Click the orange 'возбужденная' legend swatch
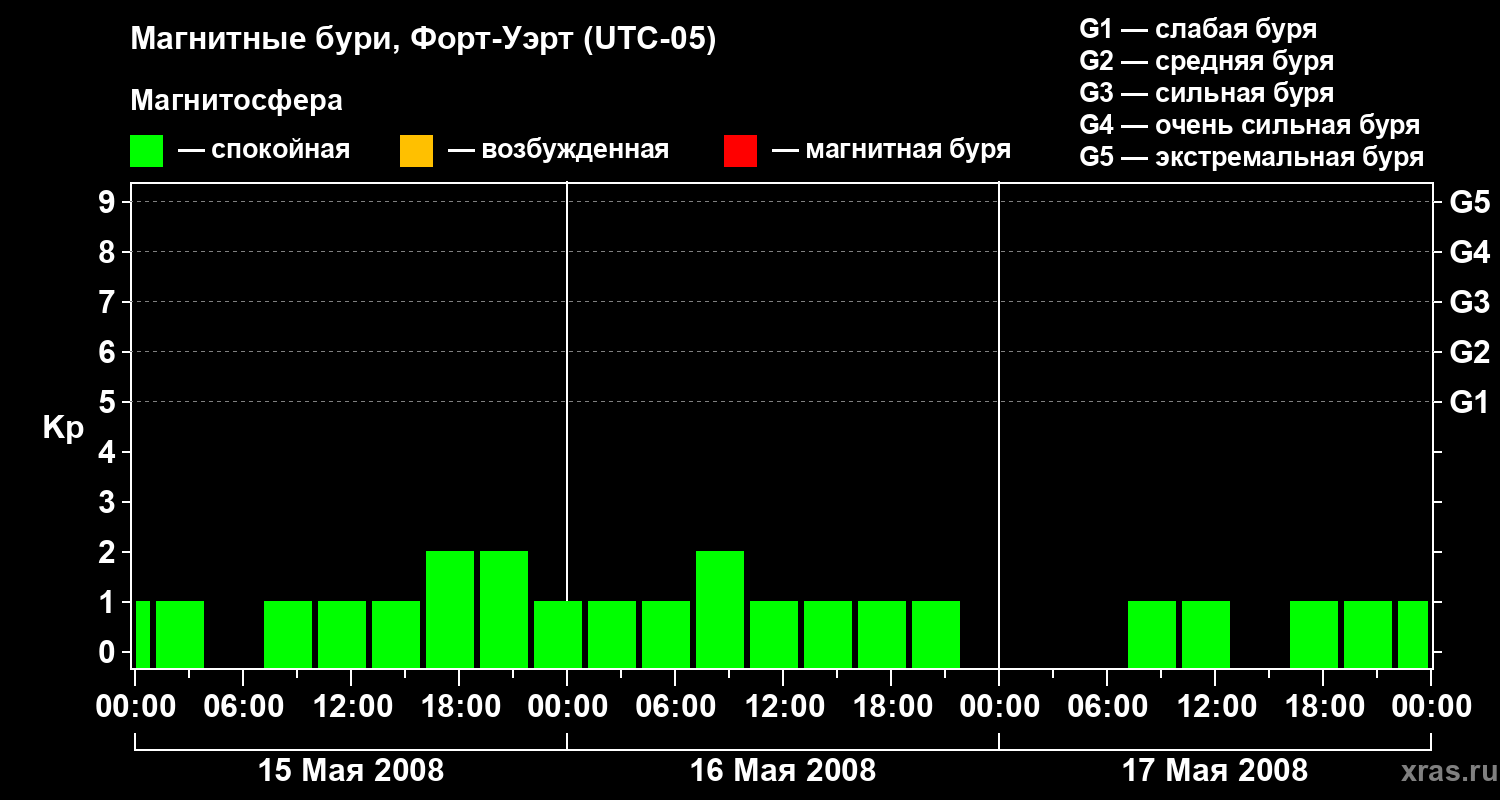 416,151
